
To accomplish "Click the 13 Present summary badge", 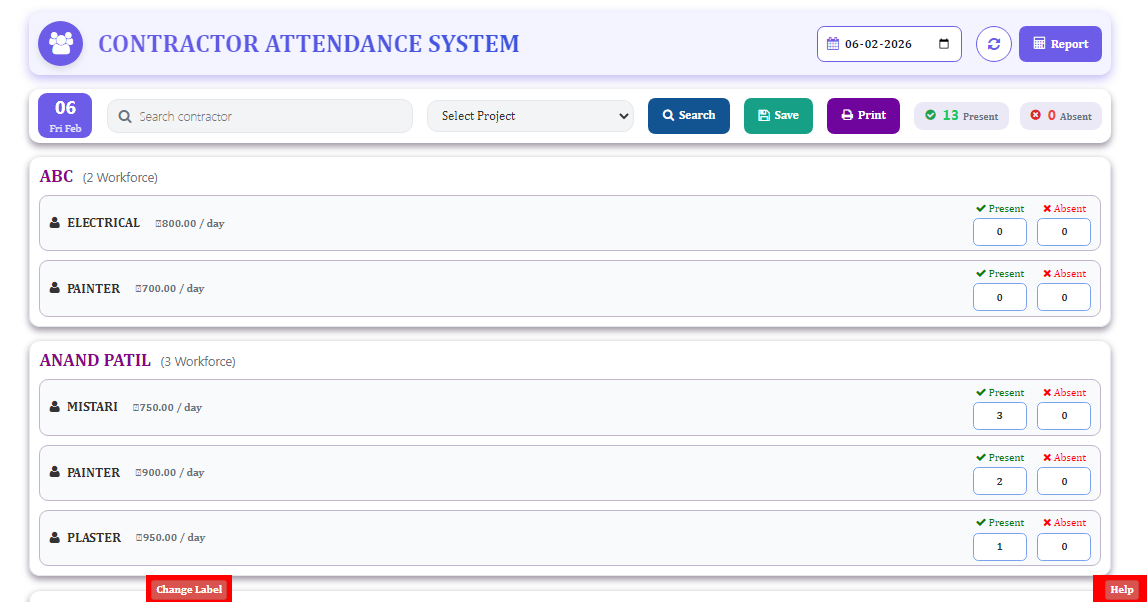I will pyautogui.click(x=961, y=116).
